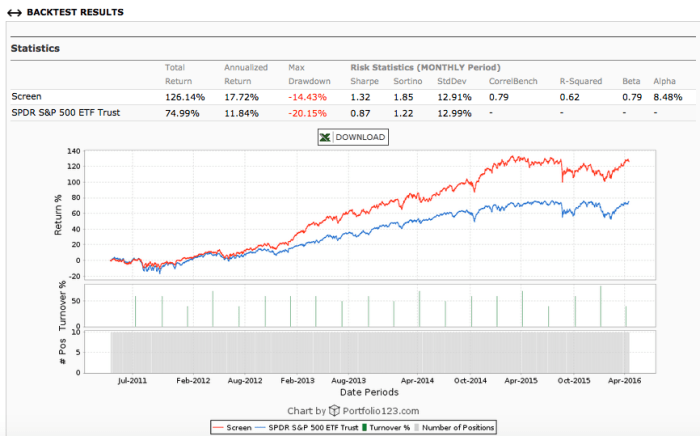Screen dimensions: 700x436
Task: Click the Apr-2015 axis label
Action: pos(521,381)
